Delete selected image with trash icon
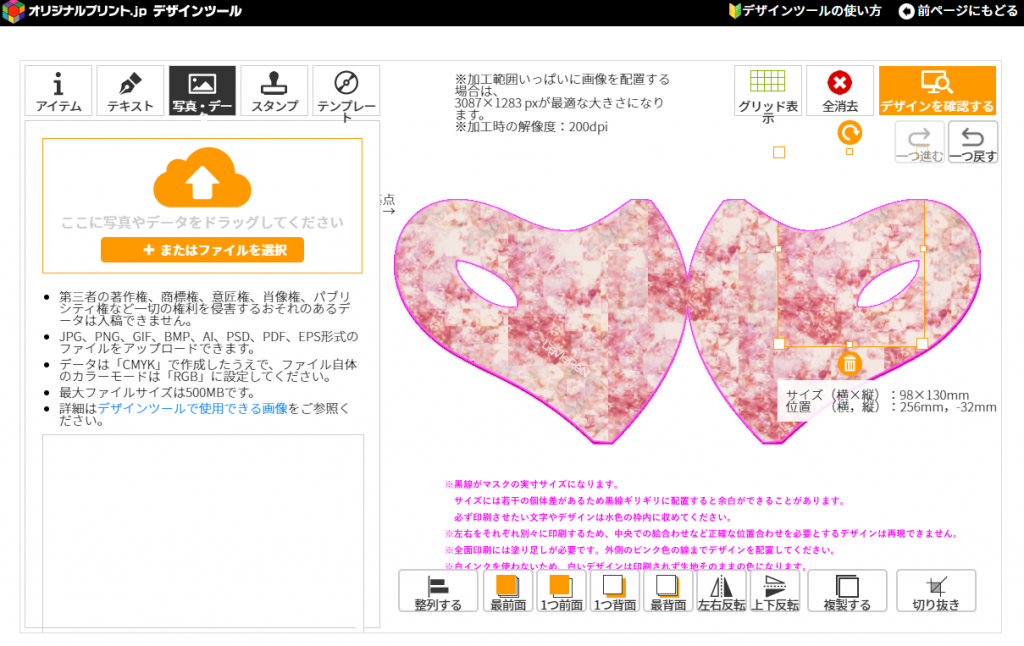The image size is (1024, 646). [849, 364]
